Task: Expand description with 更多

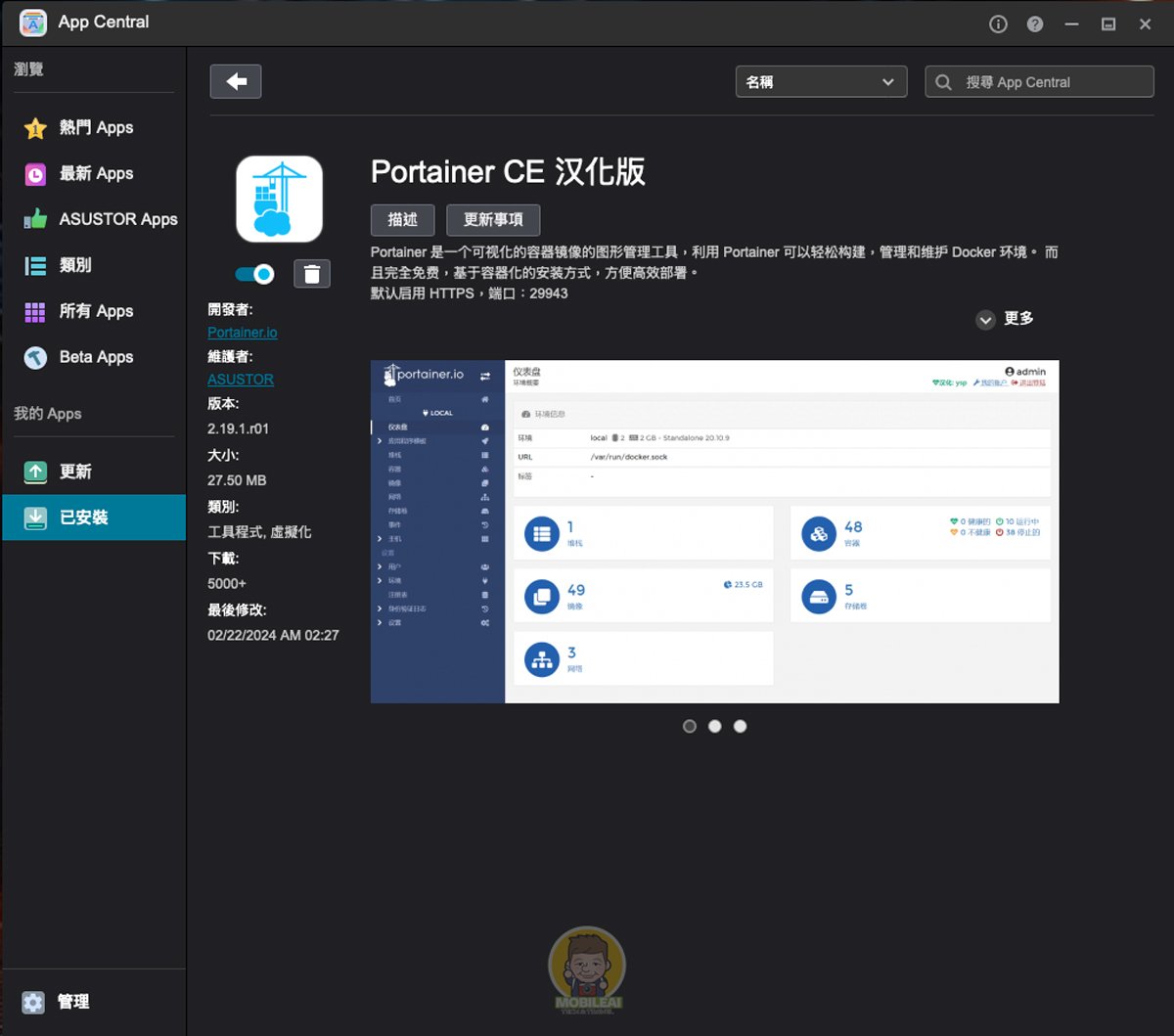Action: pos(1005,319)
